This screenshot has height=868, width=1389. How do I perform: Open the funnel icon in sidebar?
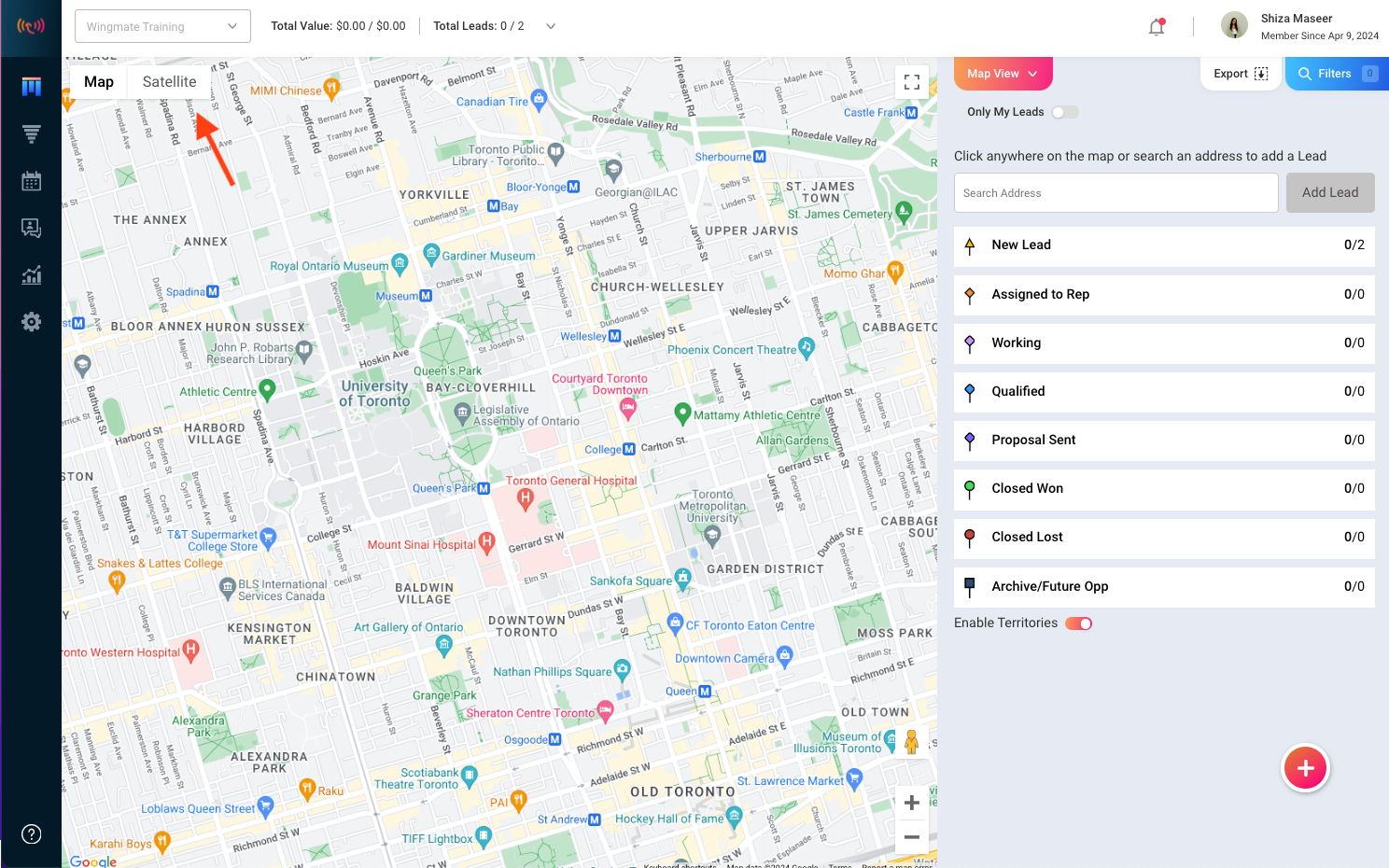[31, 134]
